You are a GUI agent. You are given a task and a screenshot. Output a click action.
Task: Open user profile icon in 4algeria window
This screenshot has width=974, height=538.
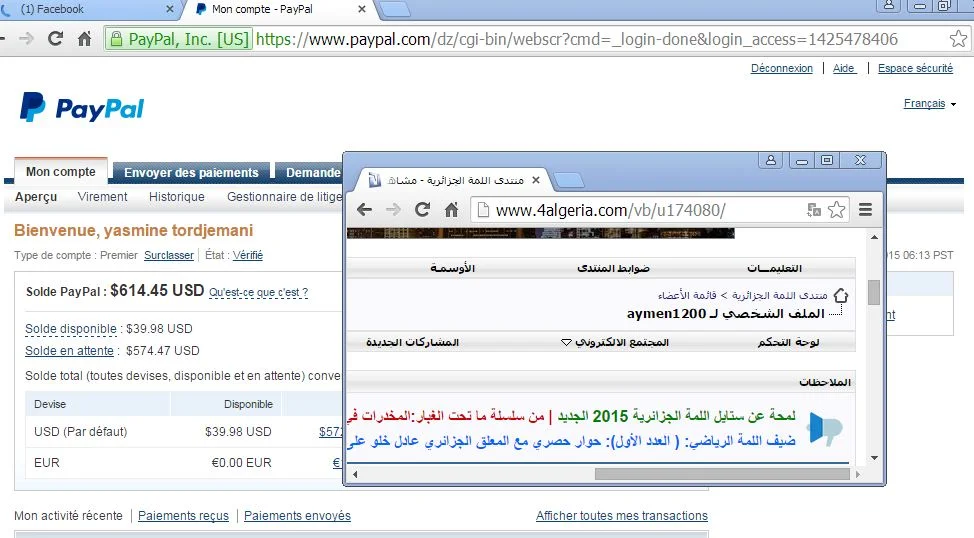coord(771,160)
